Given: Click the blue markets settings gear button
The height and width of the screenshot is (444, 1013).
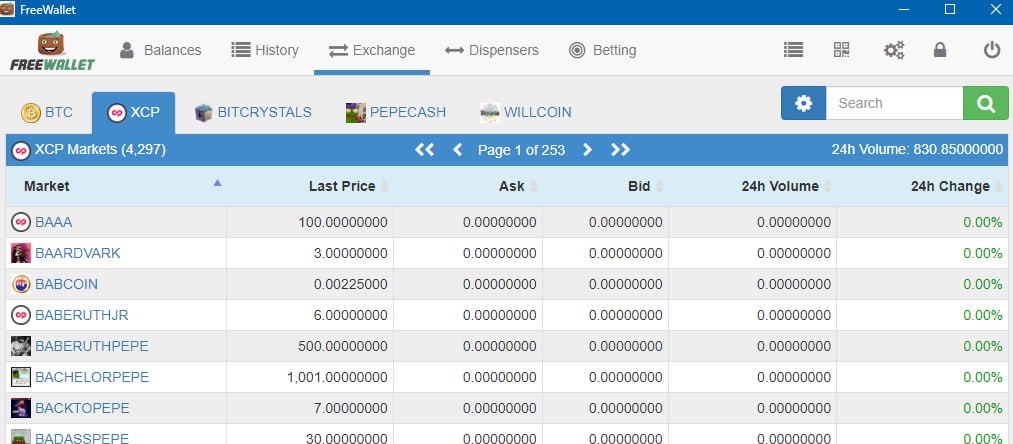Looking at the screenshot, I should (803, 103).
